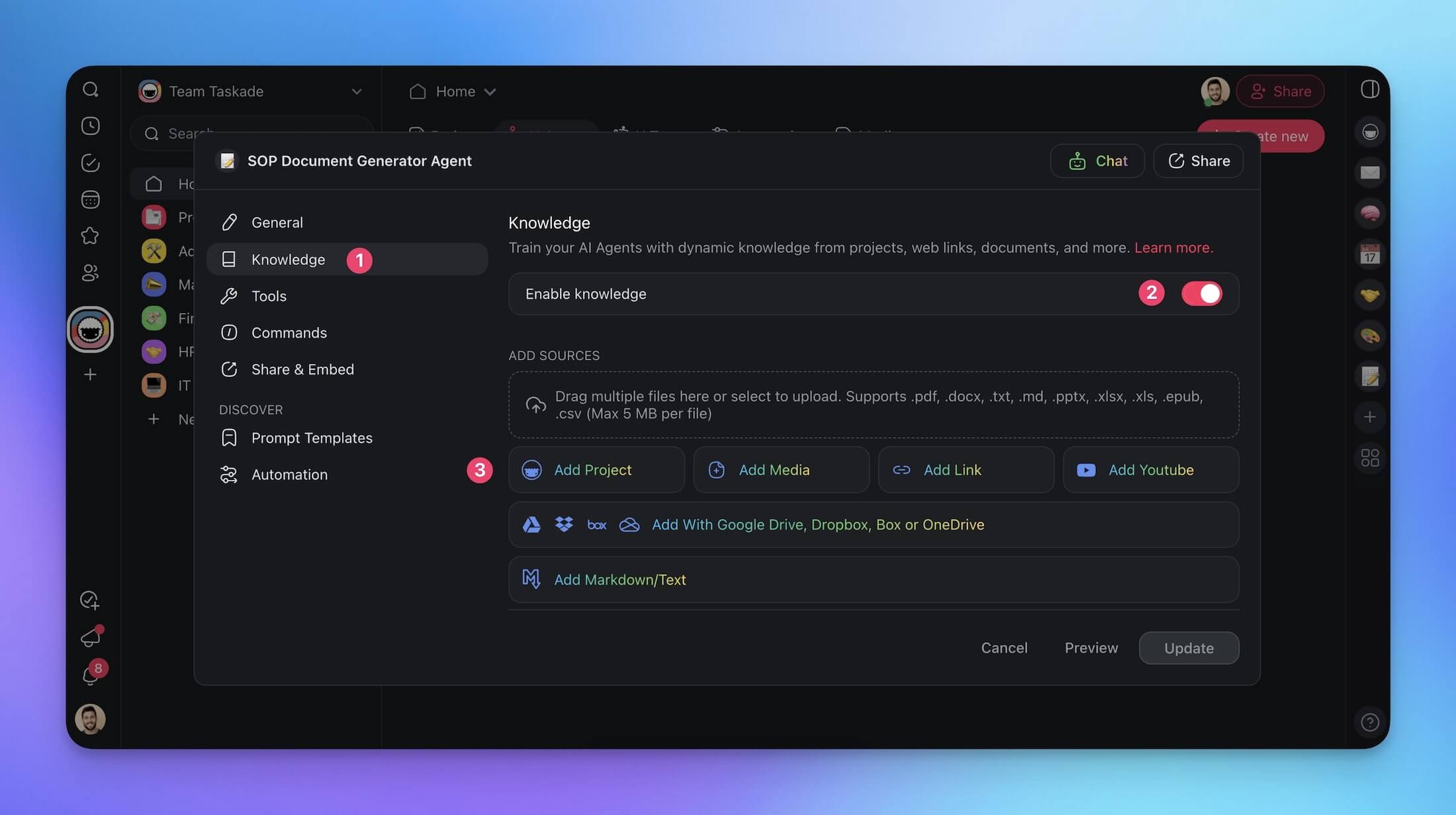Click Add Markdown/Text option
The height and width of the screenshot is (815, 1456).
coord(619,579)
